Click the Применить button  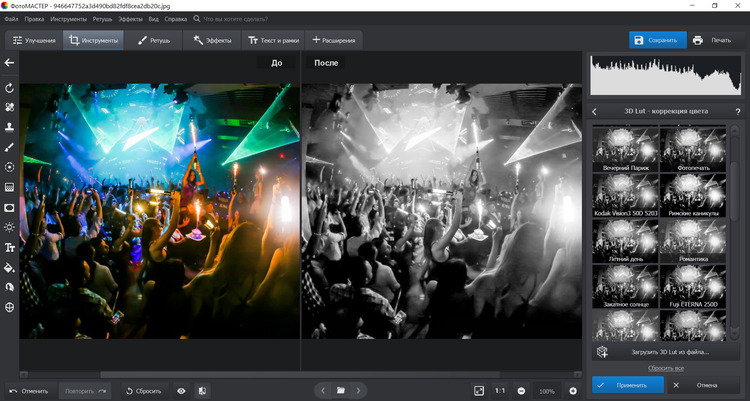626,384
